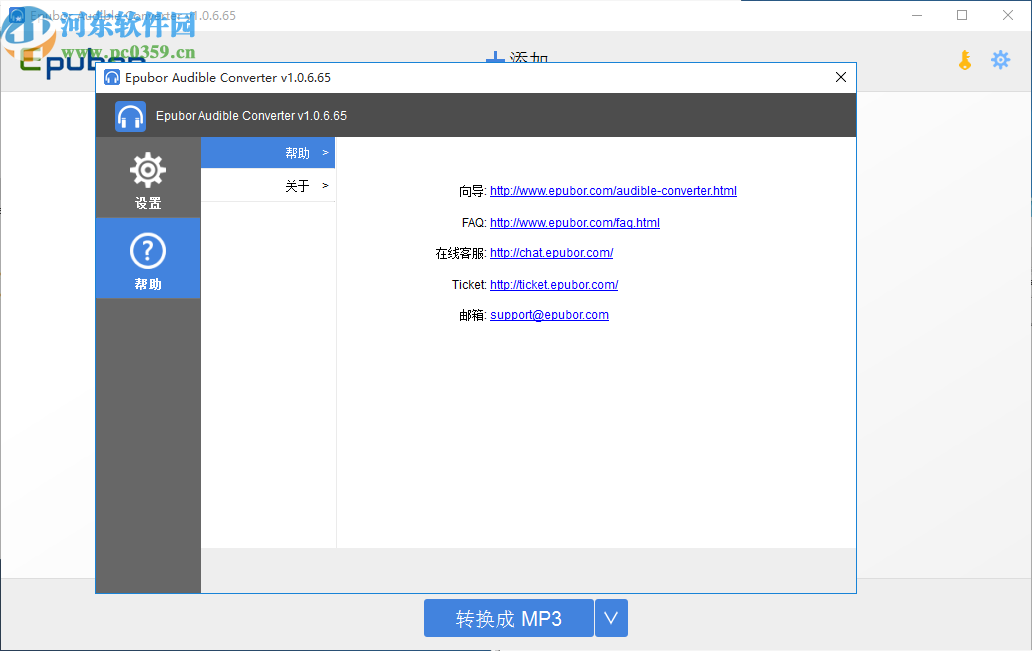
Task: Open the FAQ link faq.html
Action: coord(575,222)
